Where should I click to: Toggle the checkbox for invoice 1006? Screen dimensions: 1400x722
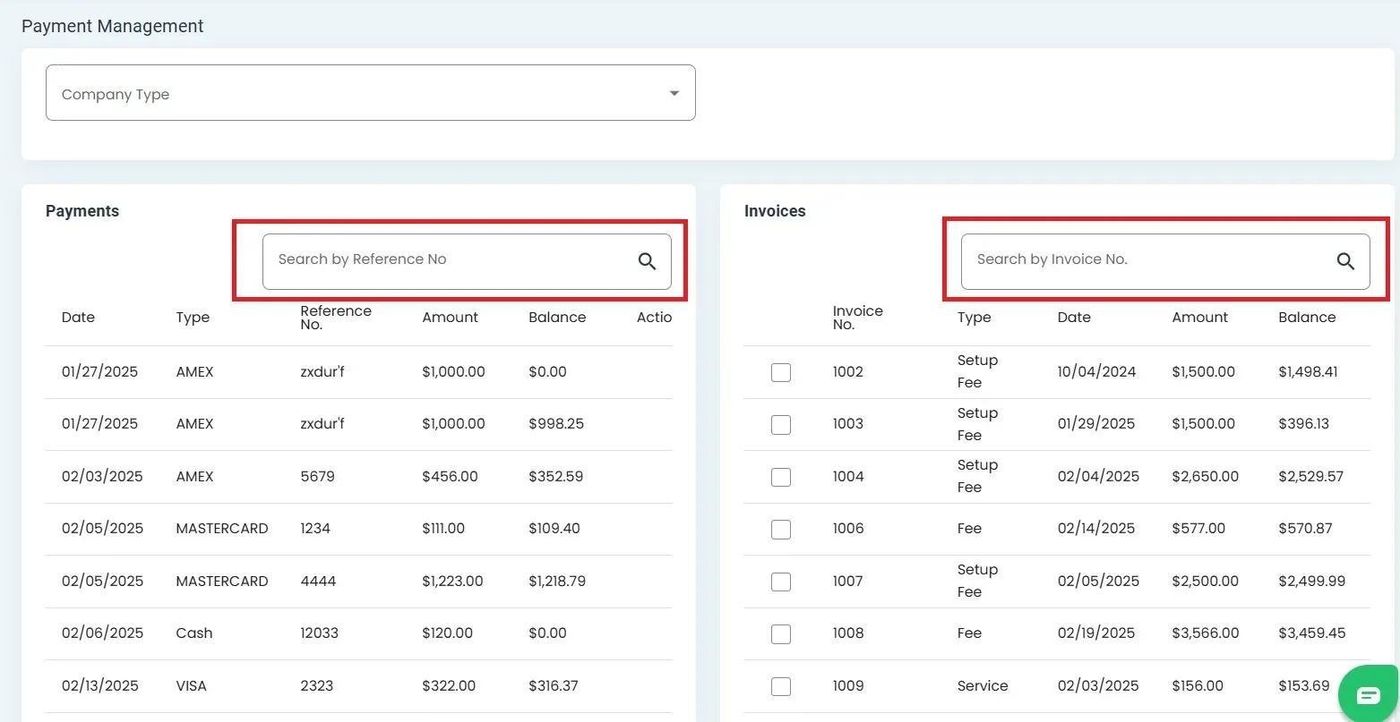point(781,529)
